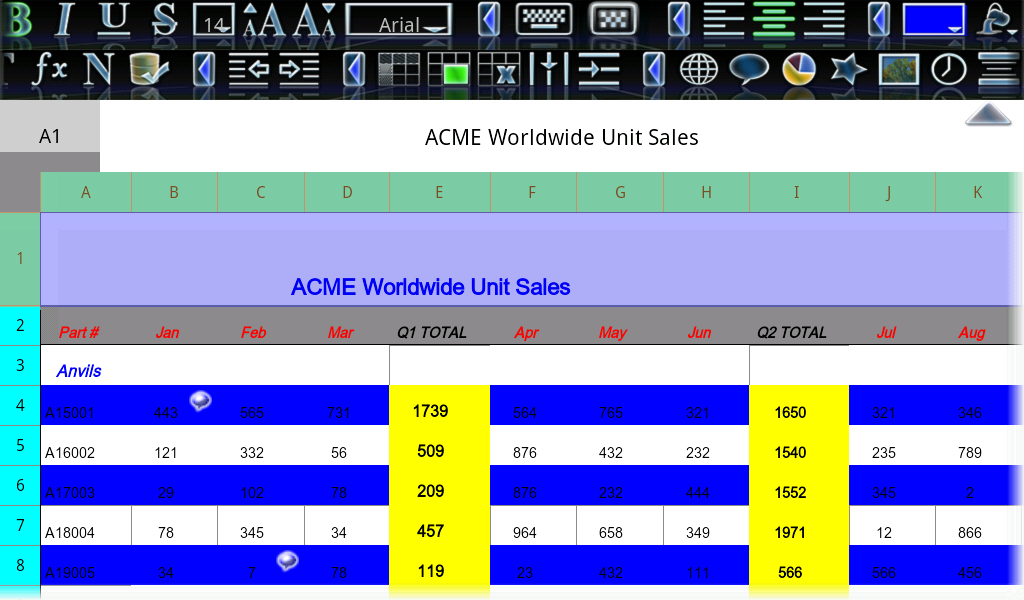Click the grid icon with green cell
Screen dimensions: 1024x600
pos(449,69)
